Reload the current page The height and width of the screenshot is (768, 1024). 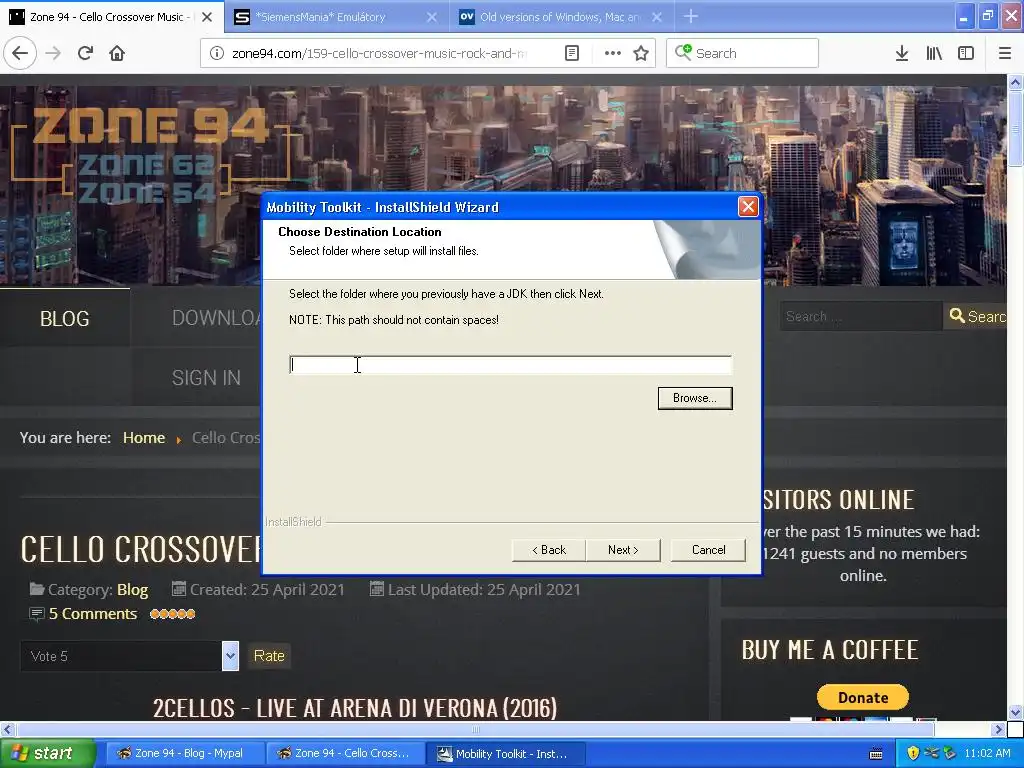coord(85,53)
